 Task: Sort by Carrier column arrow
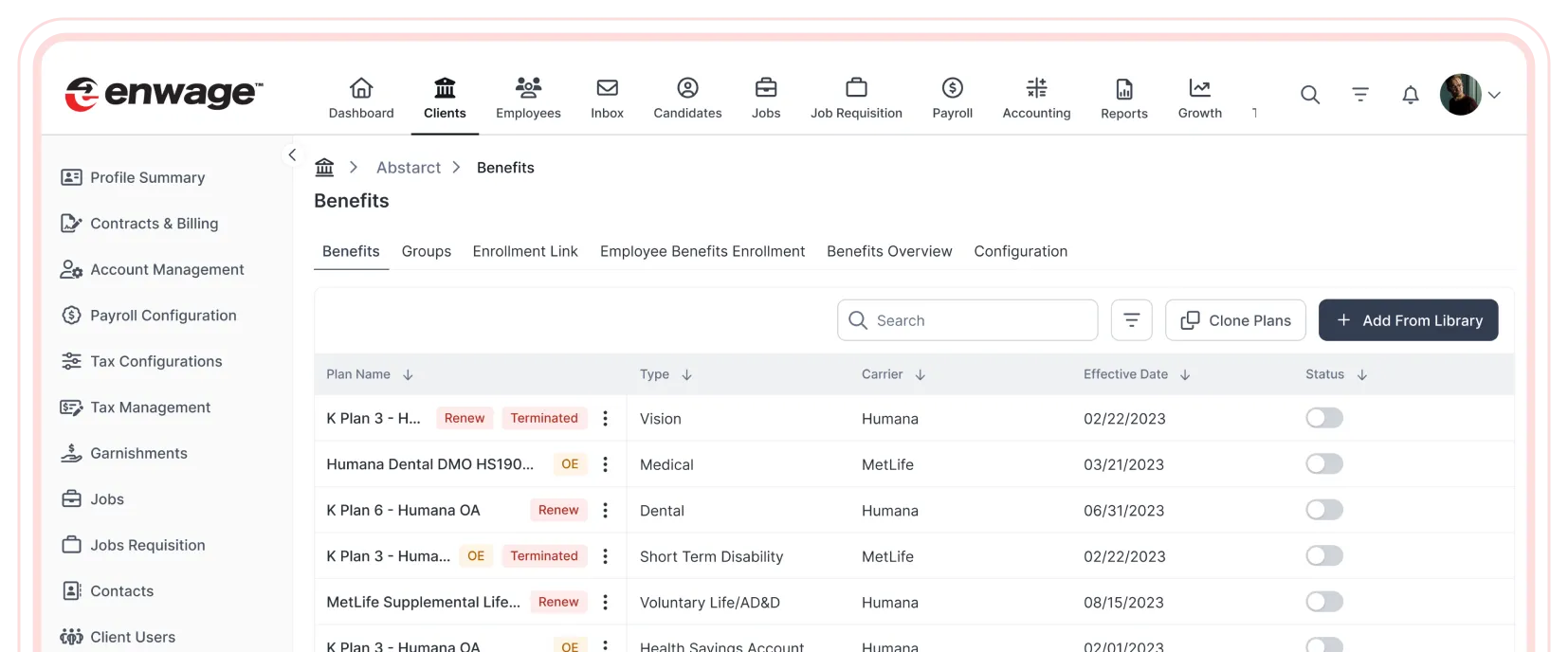point(920,374)
